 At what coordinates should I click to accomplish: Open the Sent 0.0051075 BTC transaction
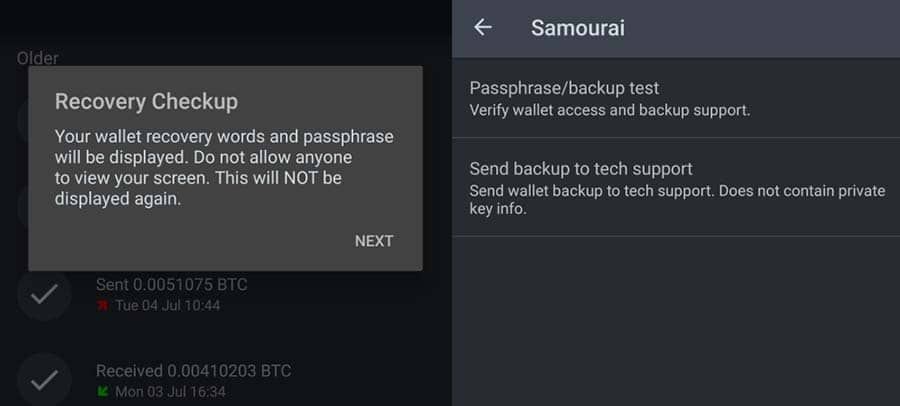point(171,285)
